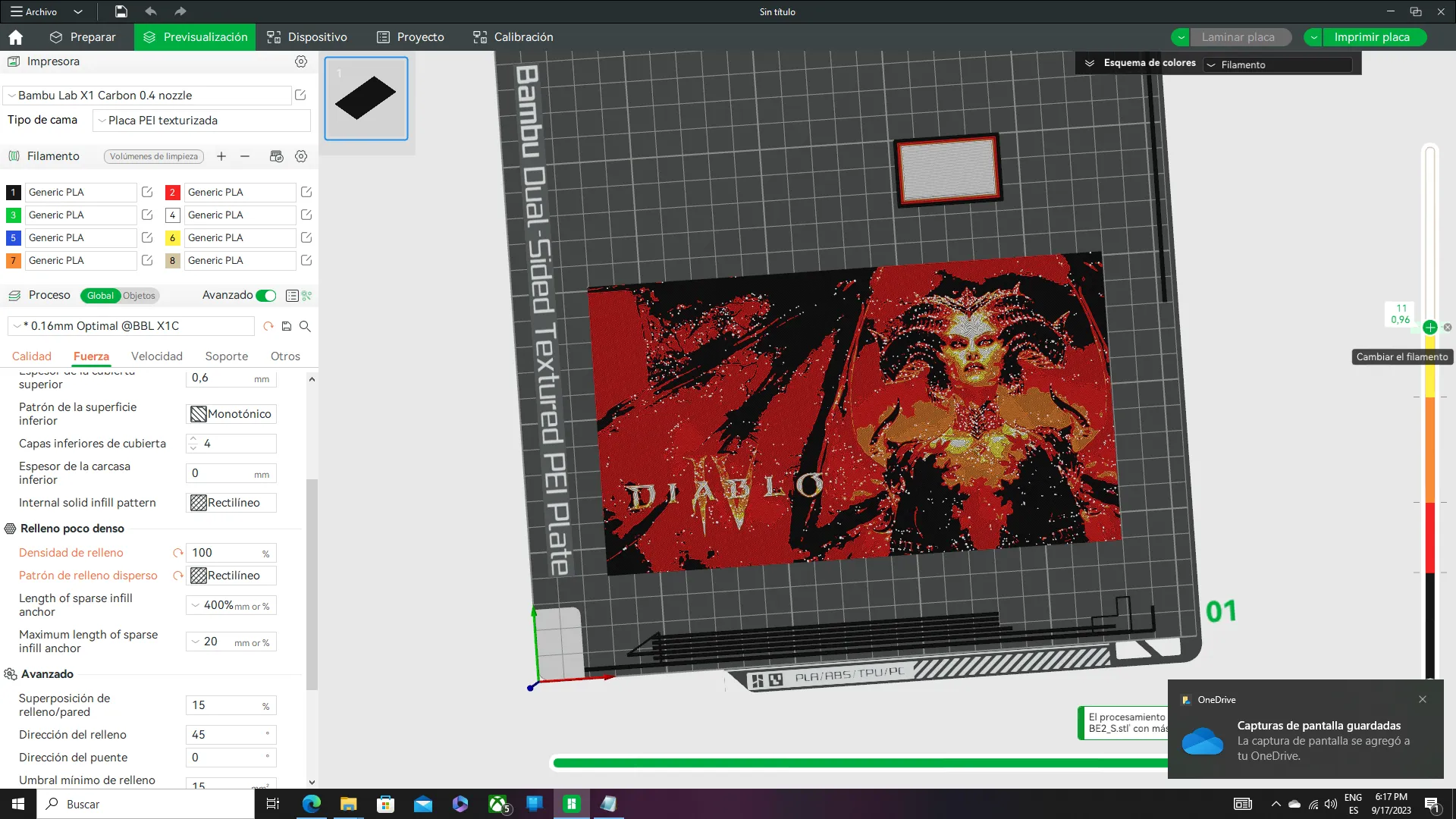Select the Global process mode
Image resolution: width=1456 pixels, height=819 pixels.
click(x=99, y=296)
